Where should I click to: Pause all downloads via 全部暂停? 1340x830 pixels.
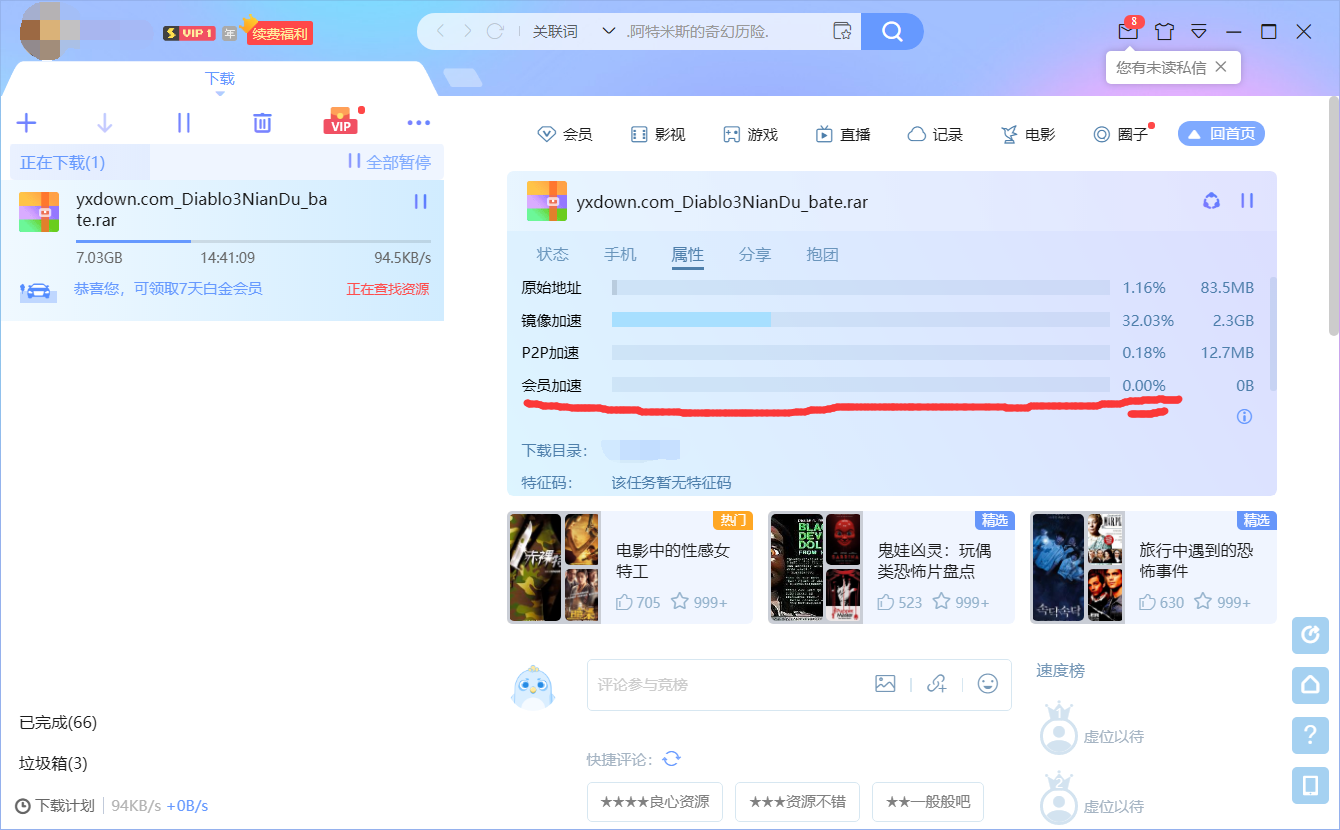(x=389, y=162)
